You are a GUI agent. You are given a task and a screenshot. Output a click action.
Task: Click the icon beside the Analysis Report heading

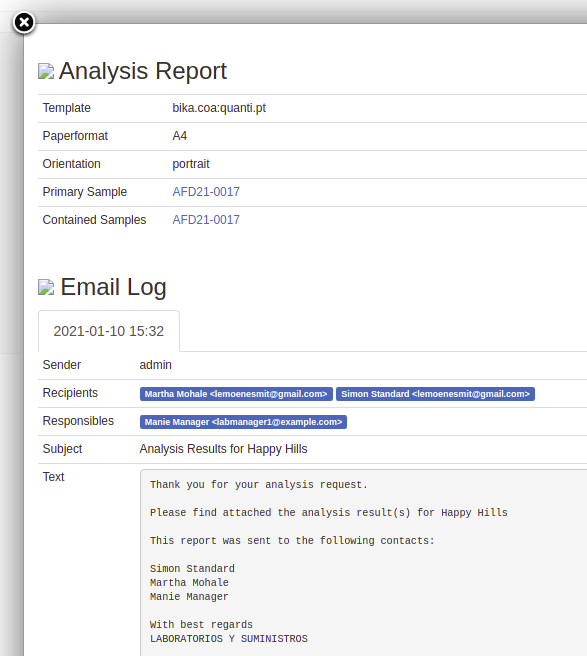[x=46, y=71]
